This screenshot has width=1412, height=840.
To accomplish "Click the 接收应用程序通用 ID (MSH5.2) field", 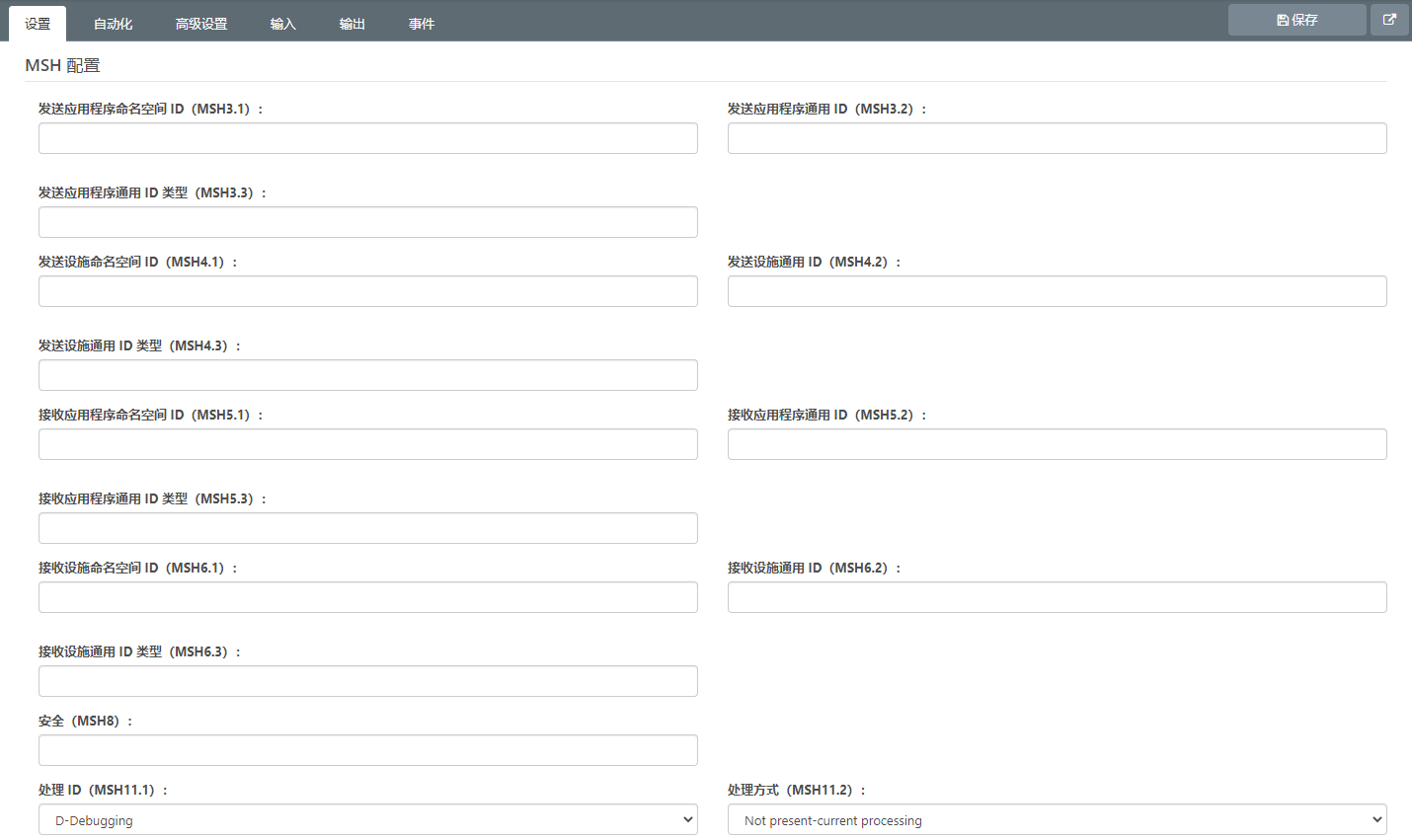I will [1058, 444].
